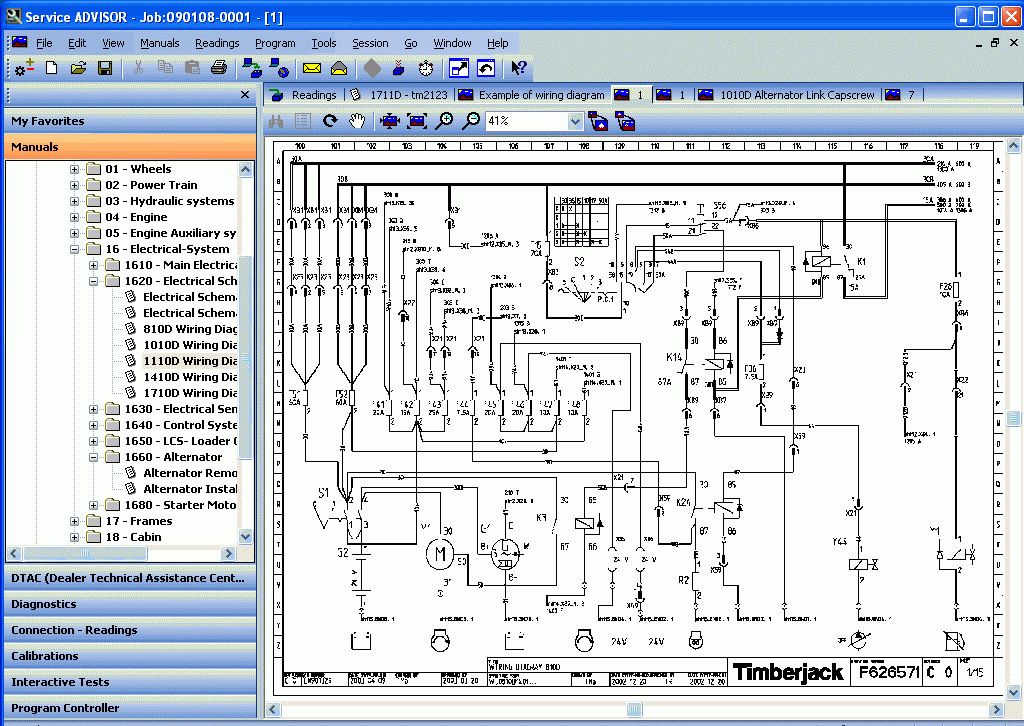Open the Connection - Readings panel
Screen dimensions: 1024x726
(x=130, y=631)
